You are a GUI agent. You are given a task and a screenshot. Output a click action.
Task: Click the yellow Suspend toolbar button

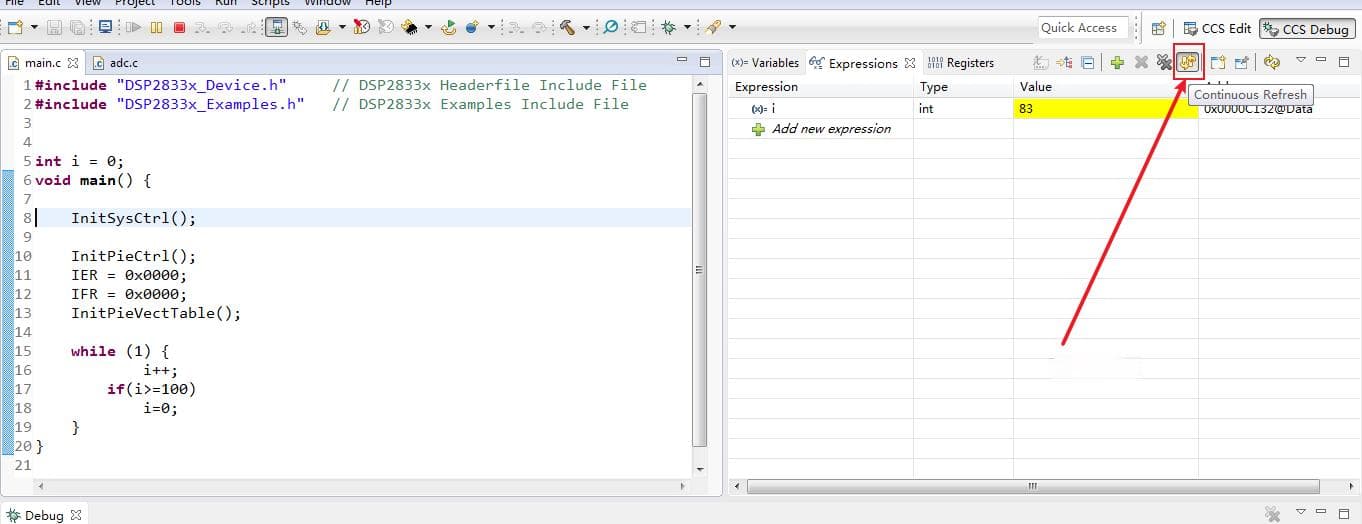tap(156, 27)
